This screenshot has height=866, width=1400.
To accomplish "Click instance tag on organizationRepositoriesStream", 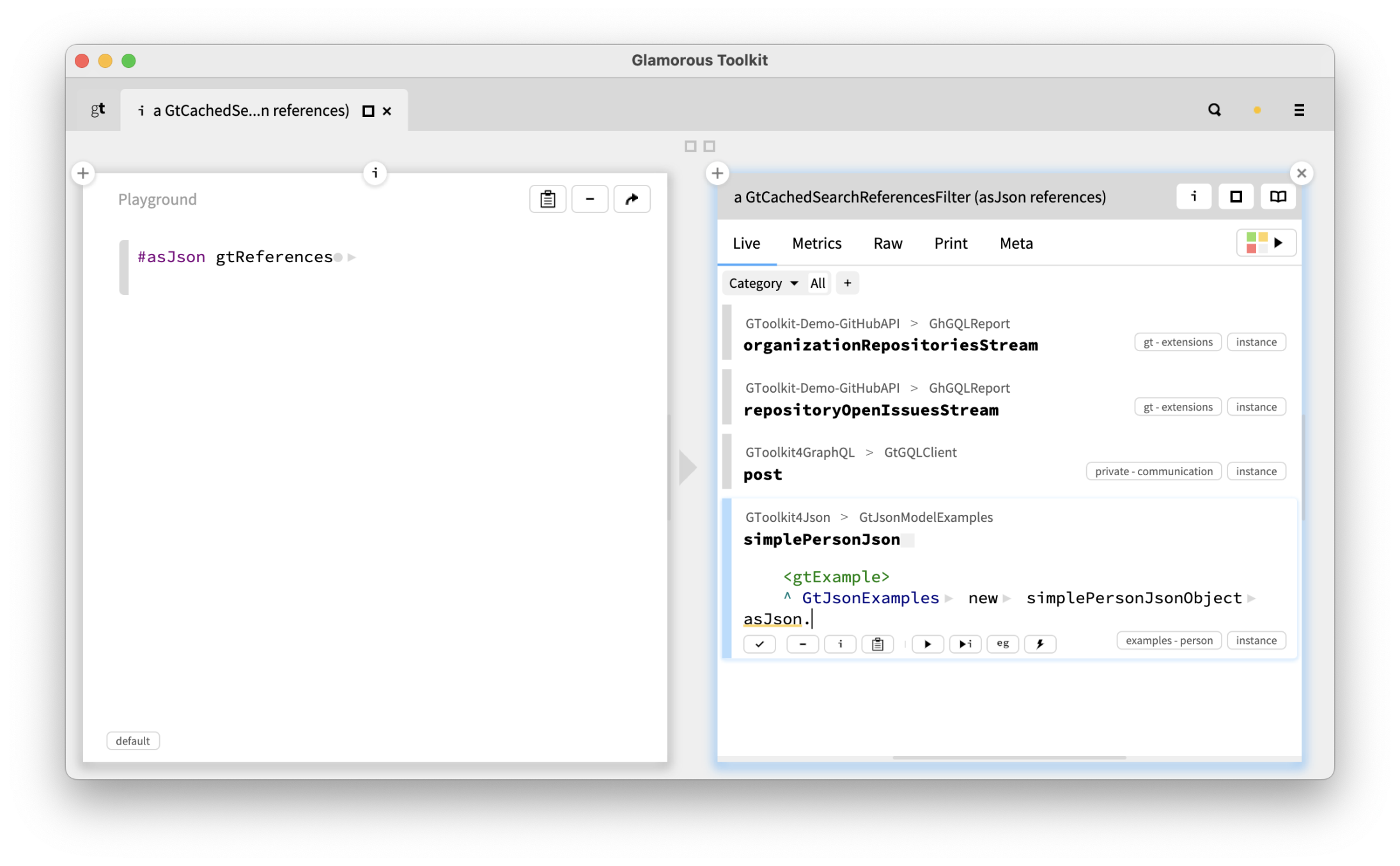I will click(1256, 342).
